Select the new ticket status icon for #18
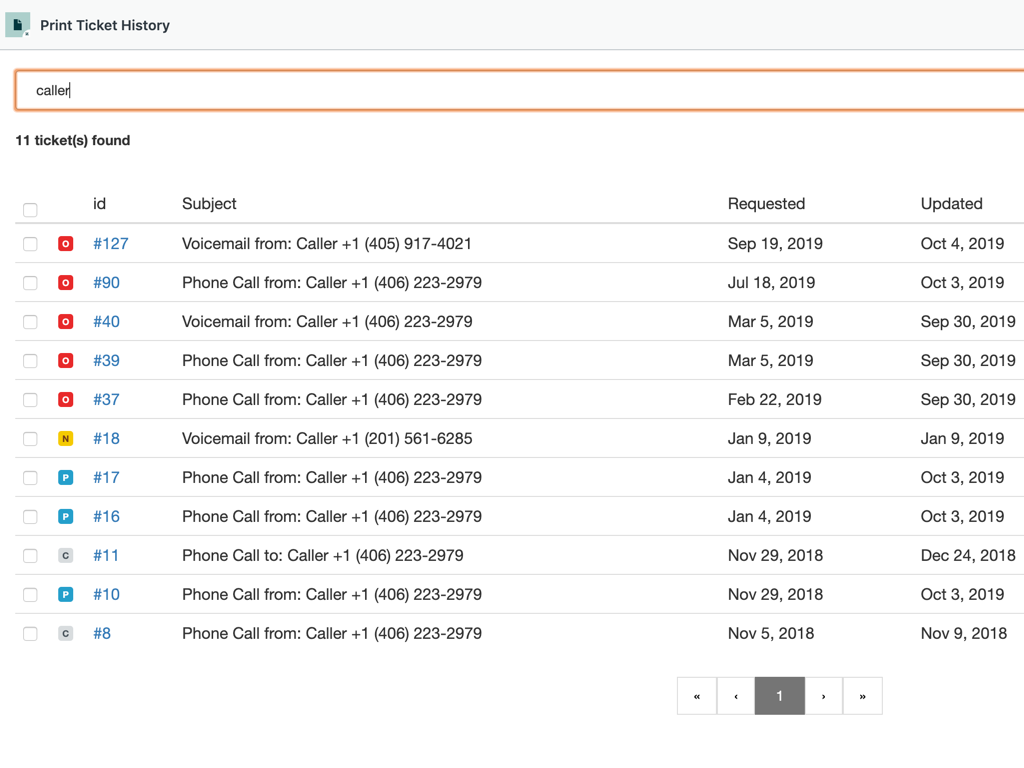The image size is (1024, 768). [65, 438]
